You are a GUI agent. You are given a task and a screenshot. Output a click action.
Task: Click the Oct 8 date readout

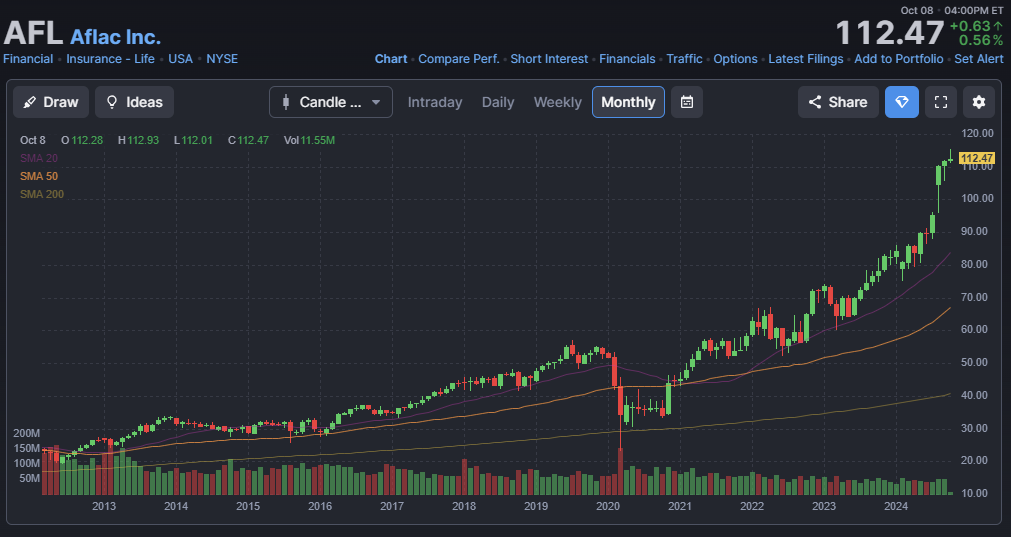(x=33, y=140)
